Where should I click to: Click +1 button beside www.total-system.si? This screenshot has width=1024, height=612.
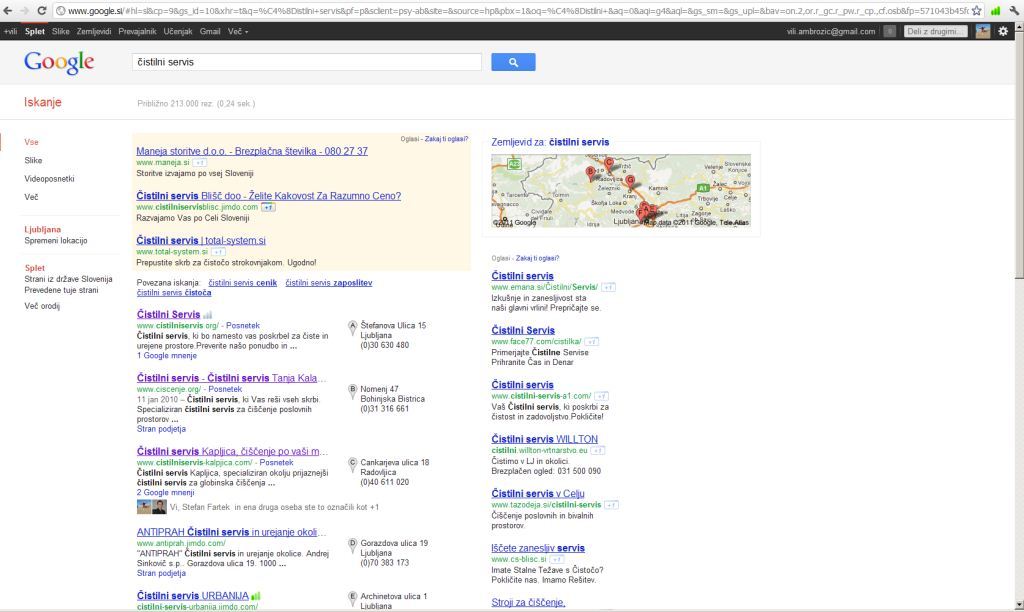218,251
